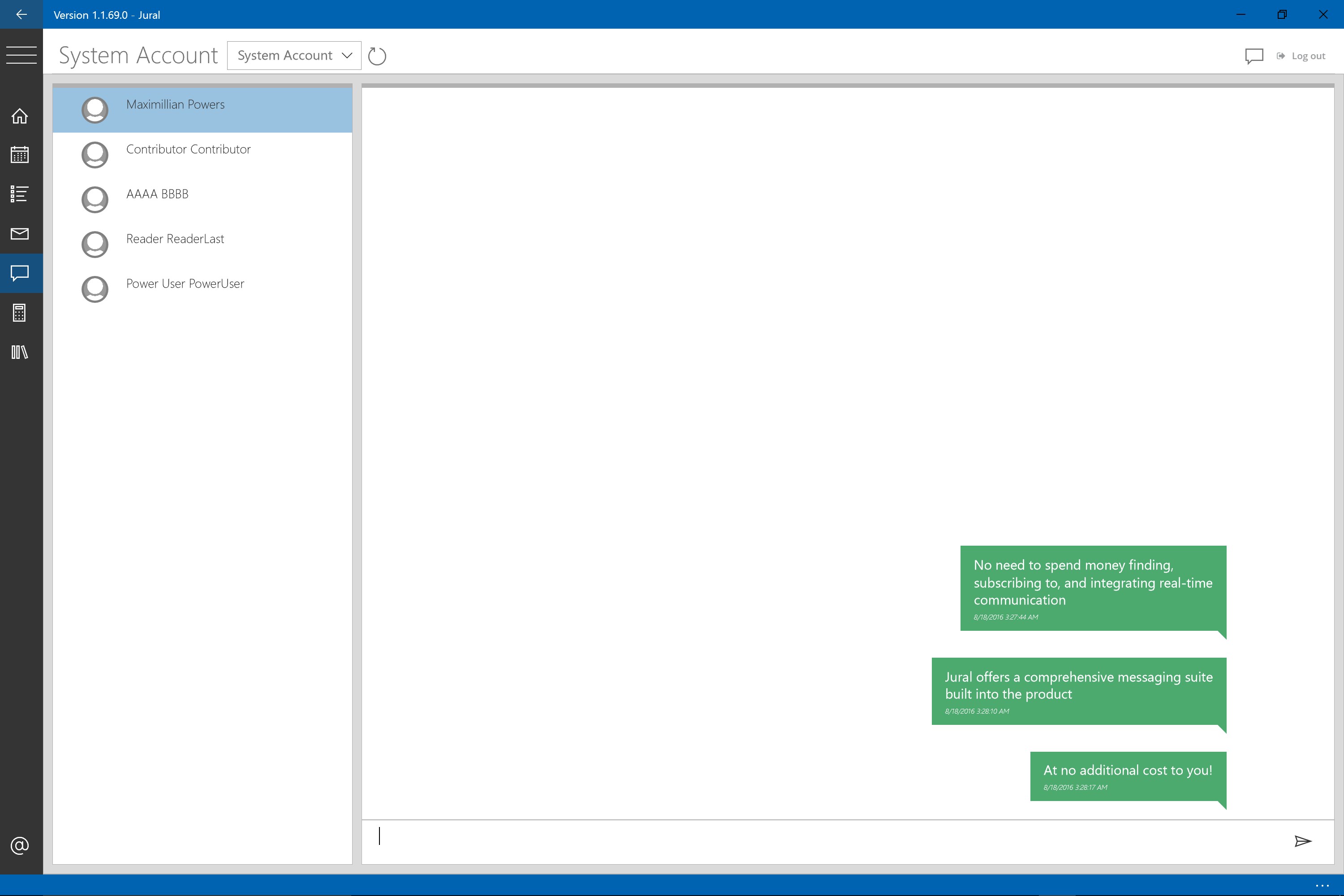
Task: Expand the System Account dropdown
Action: [x=294, y=56]
